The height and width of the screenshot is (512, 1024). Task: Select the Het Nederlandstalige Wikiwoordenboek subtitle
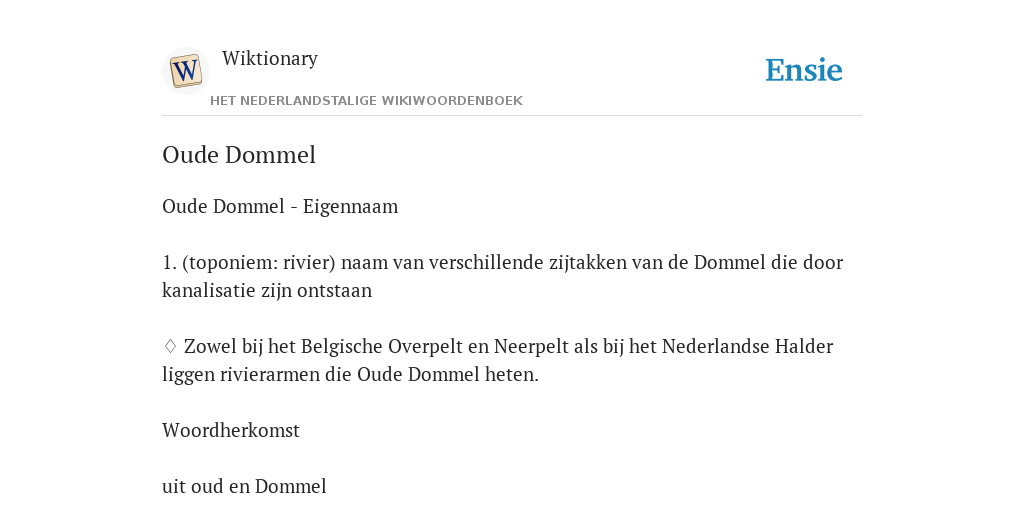(366, 101)
